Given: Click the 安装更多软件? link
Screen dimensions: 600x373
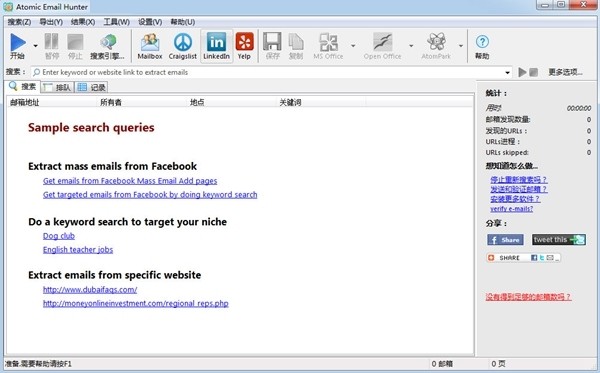Looking at the screenshot, I should pyautogui.click(x=515, y=199).
